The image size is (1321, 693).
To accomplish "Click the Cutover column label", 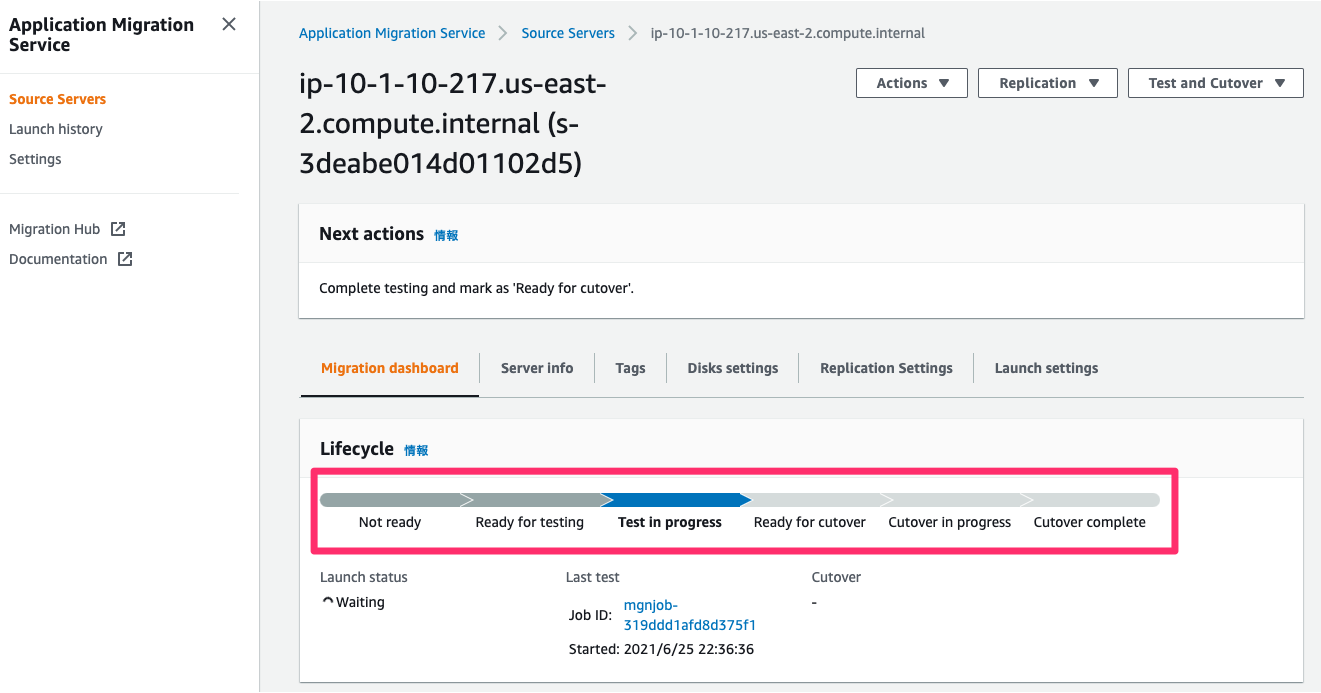I will [x=836, y=577].
